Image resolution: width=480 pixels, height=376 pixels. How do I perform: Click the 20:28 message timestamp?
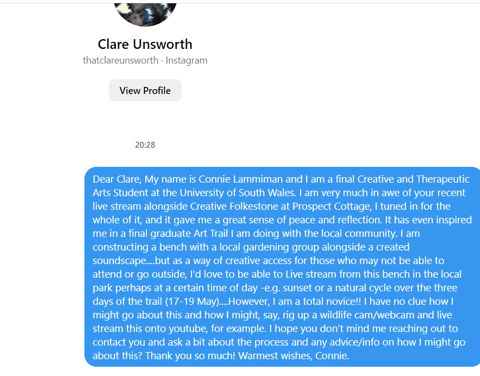[x=145, y=145]
